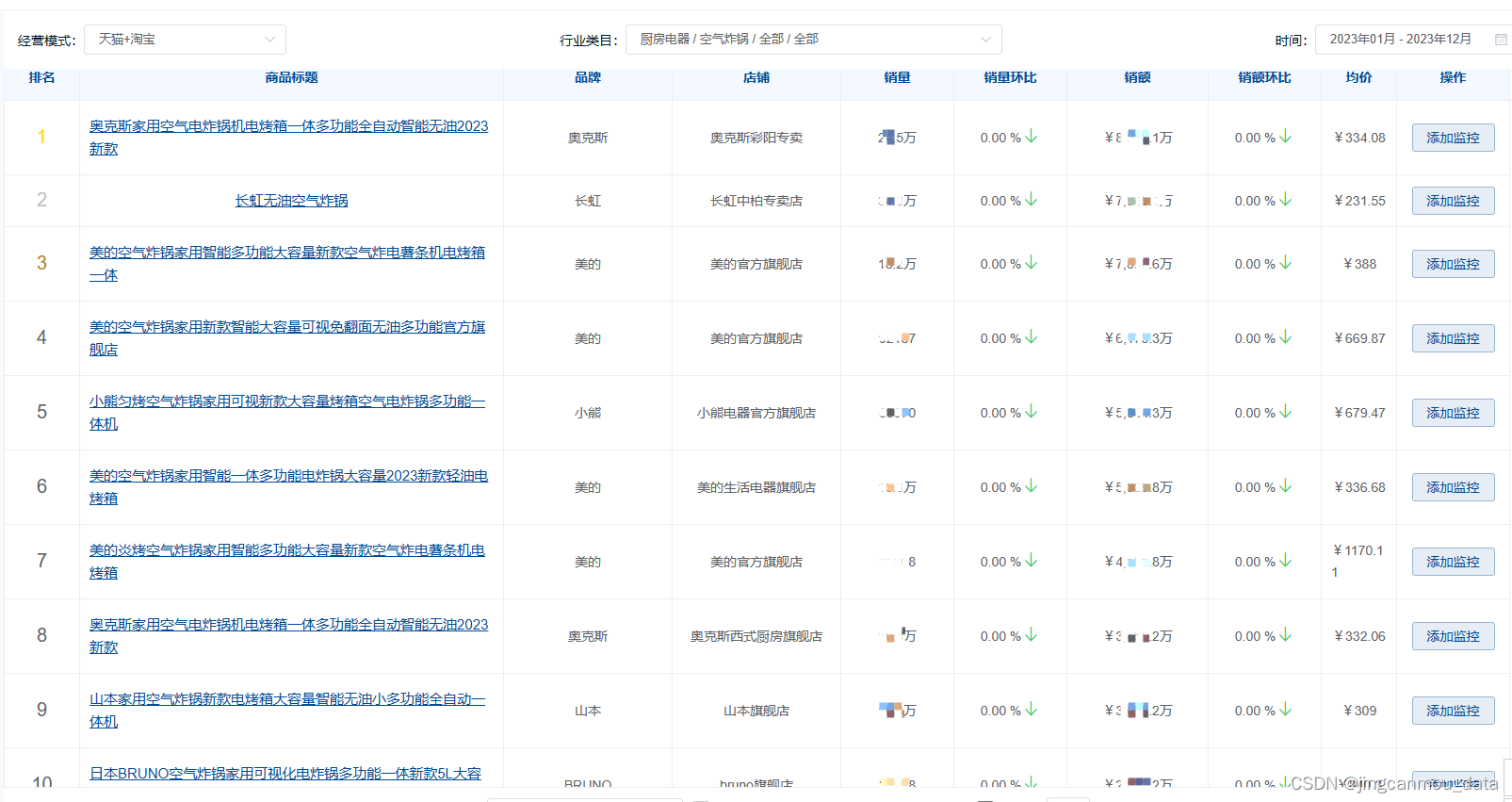
Task: Click sales-amount down arrow in 长虹 row
Action: coord(1286,200)
